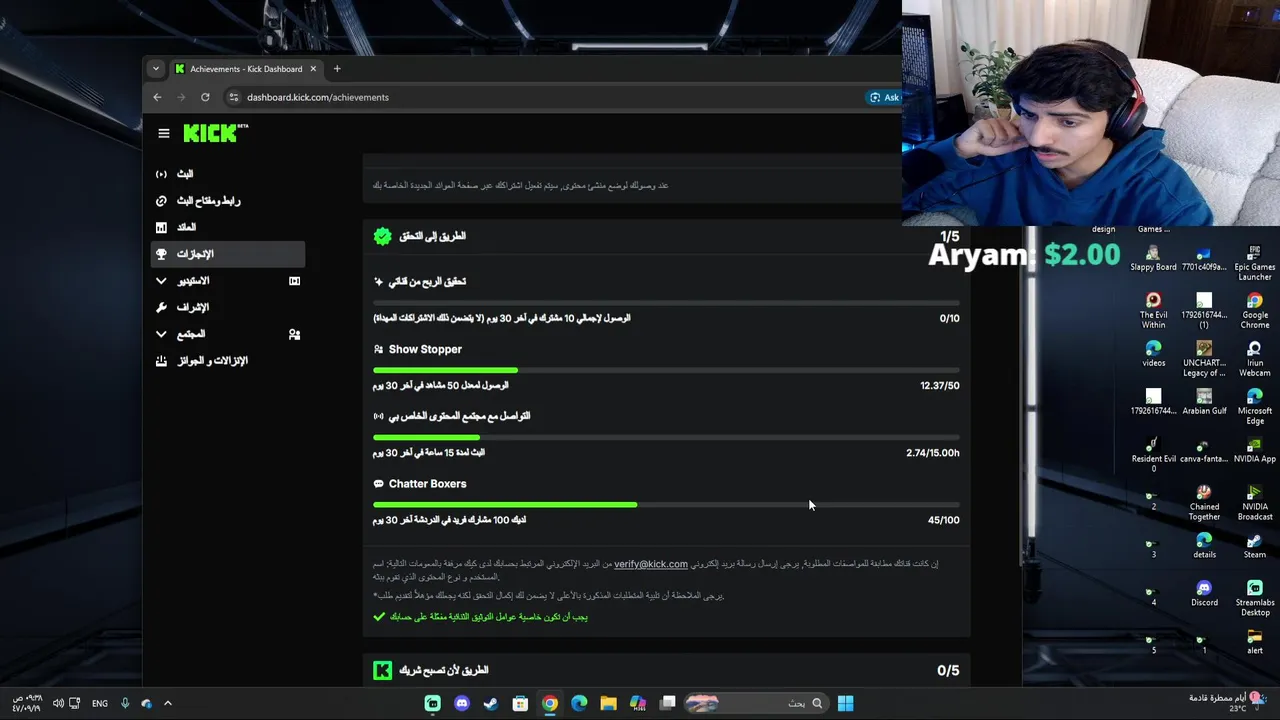Click the people icon beside المجتمع
The image size is (1280, 720).
(x=294, y=334)
